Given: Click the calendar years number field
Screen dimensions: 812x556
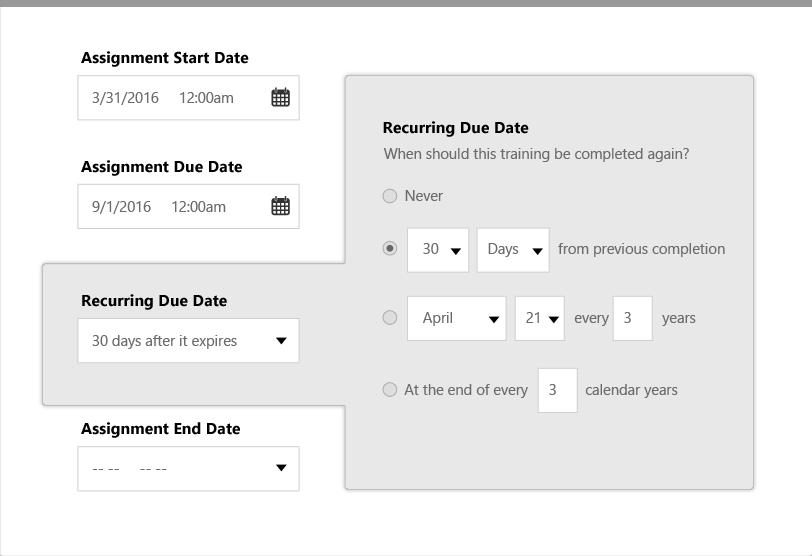Looking at the screenshot, I should click(x=557, y=390).
